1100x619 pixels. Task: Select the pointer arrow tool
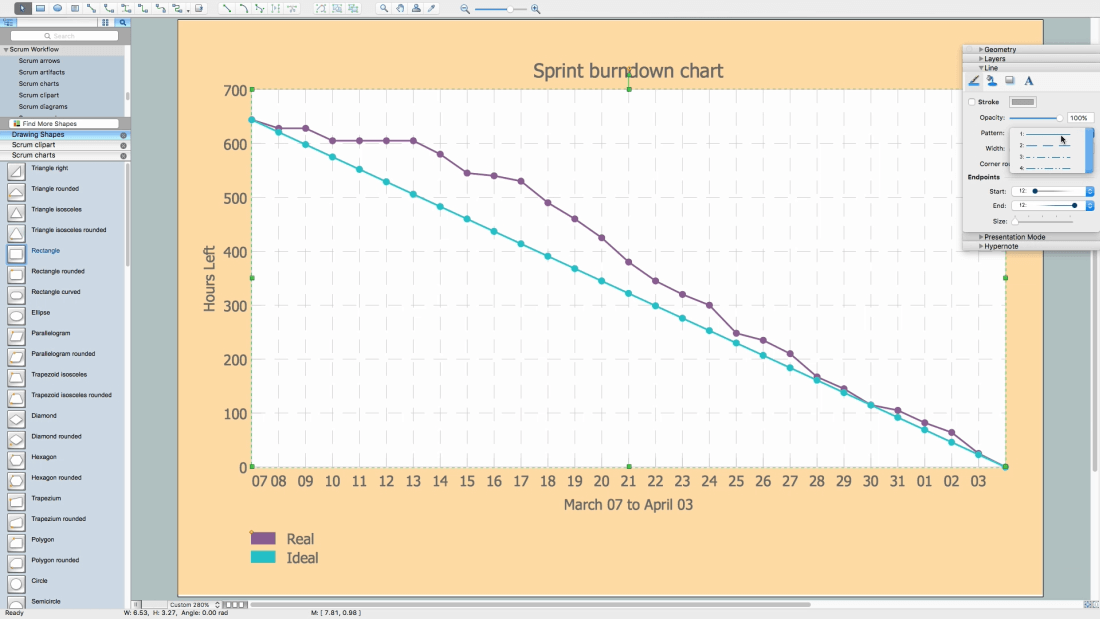[x=22, y=8]
